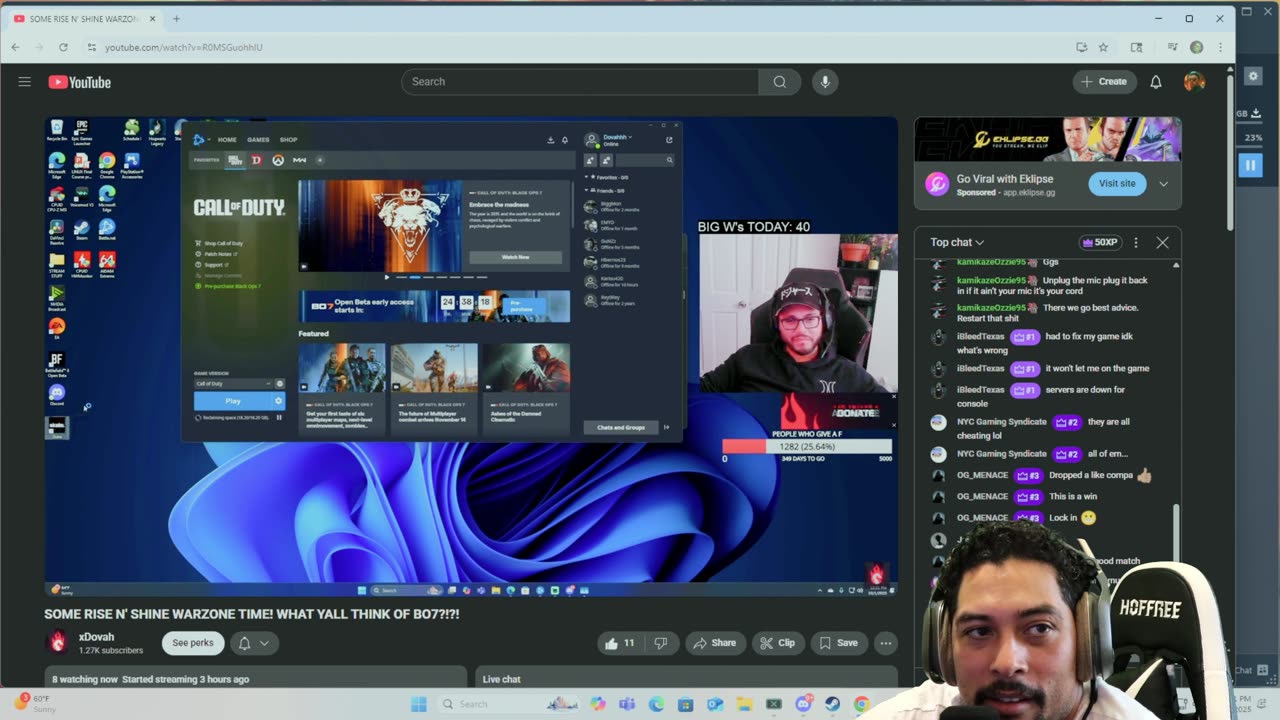
Task: Expand the Eklipse ad options chevron
Action: [1163, 184]
